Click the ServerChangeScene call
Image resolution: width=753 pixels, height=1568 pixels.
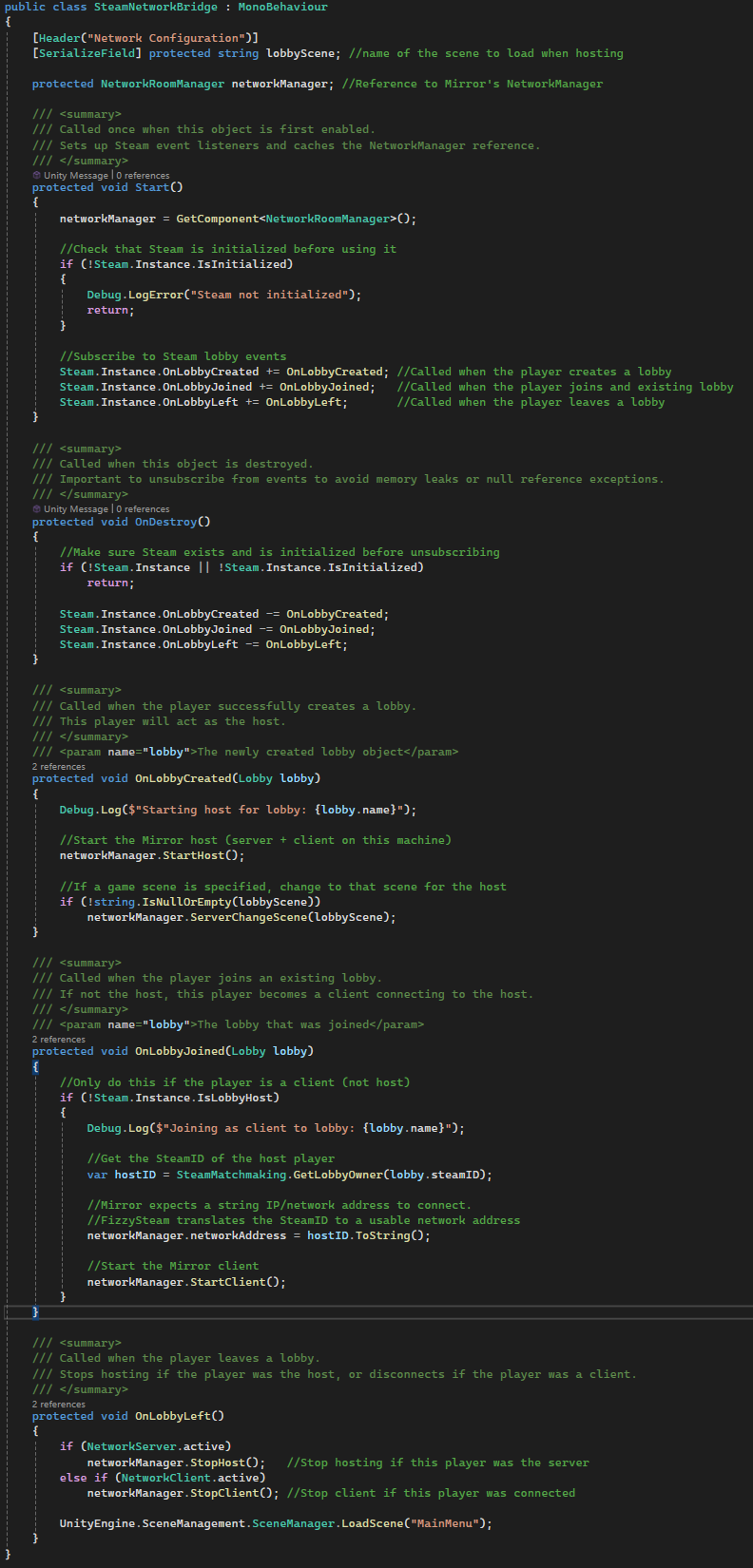click(241, 917)
